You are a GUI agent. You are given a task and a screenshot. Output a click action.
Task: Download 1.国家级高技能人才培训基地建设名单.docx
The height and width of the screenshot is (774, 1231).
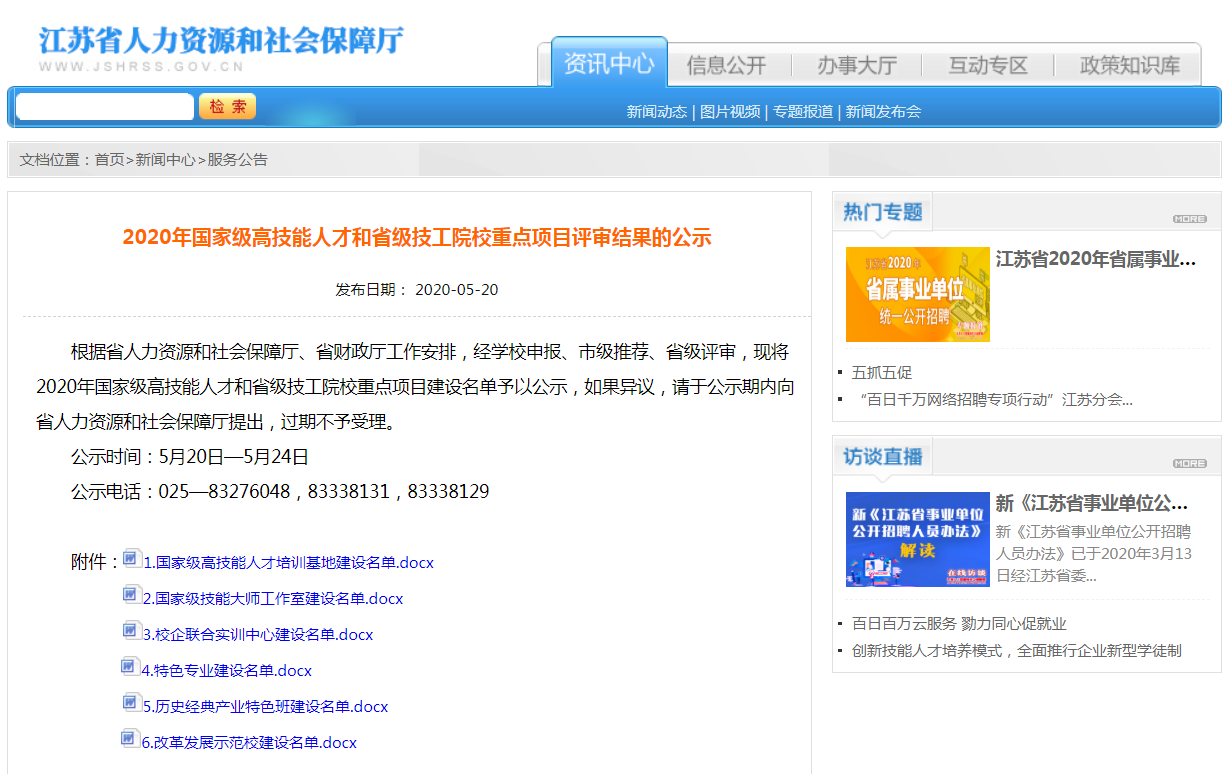(289, 563)
